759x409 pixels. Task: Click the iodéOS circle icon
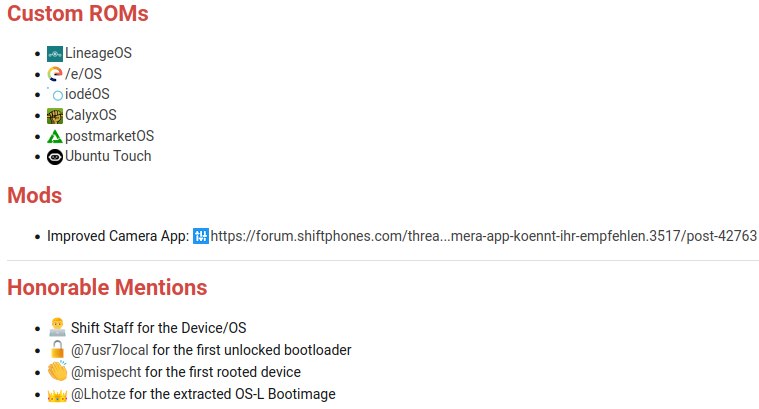click(56, 95)
